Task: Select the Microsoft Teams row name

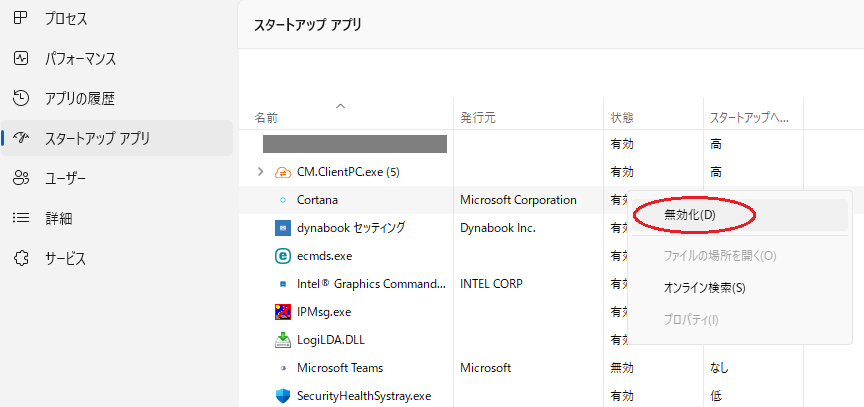Action: (x=340, y=368)
